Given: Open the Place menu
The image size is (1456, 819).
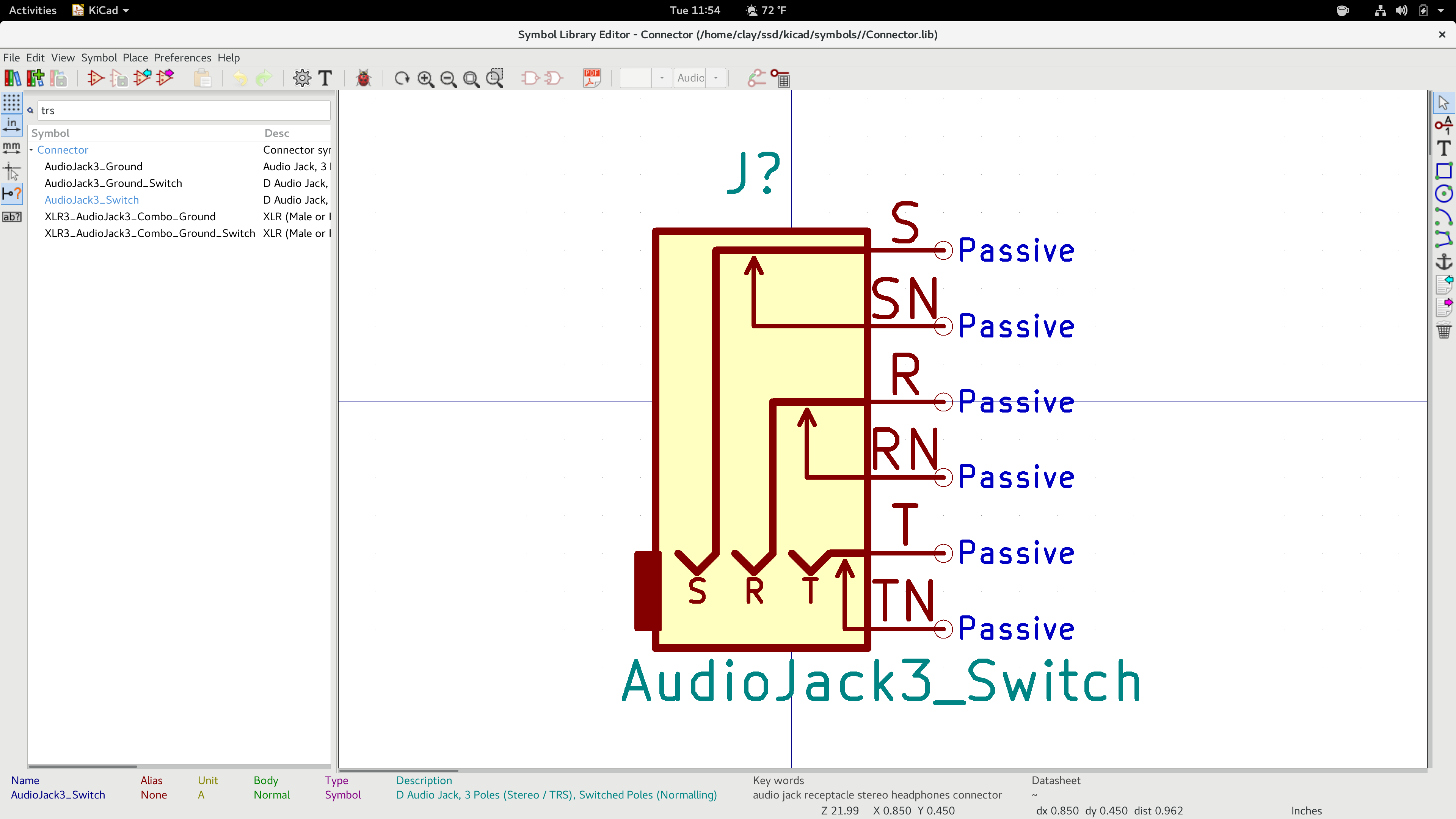Looking at the screenshot, I should [x=135, y=57].
